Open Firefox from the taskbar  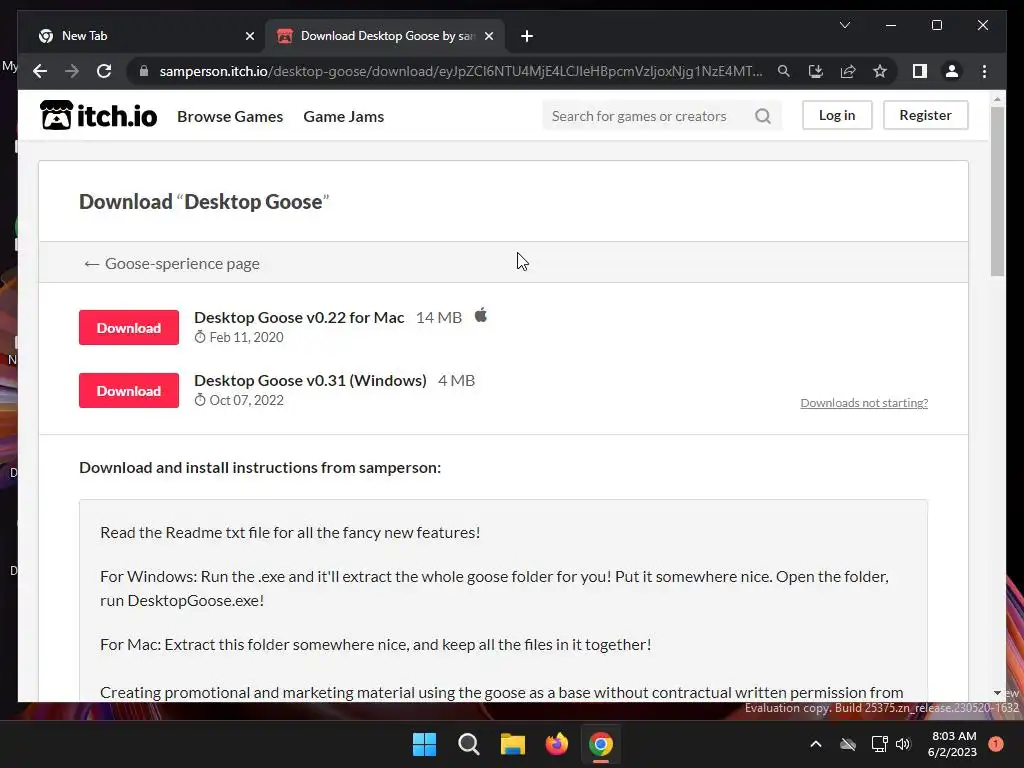(x=556, y=744)
